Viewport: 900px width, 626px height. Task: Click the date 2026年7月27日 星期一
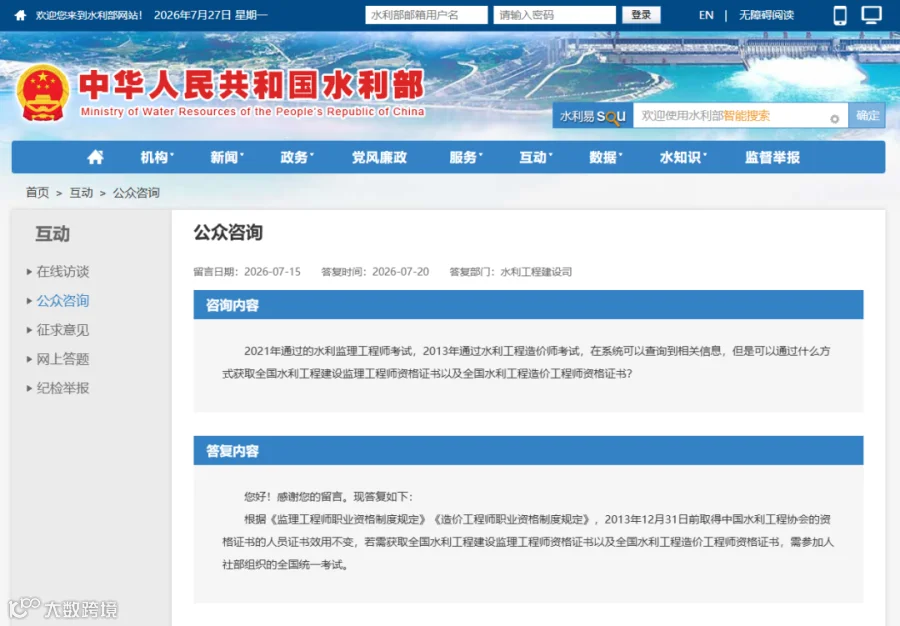pyautogui.click(x=211, y=15)
